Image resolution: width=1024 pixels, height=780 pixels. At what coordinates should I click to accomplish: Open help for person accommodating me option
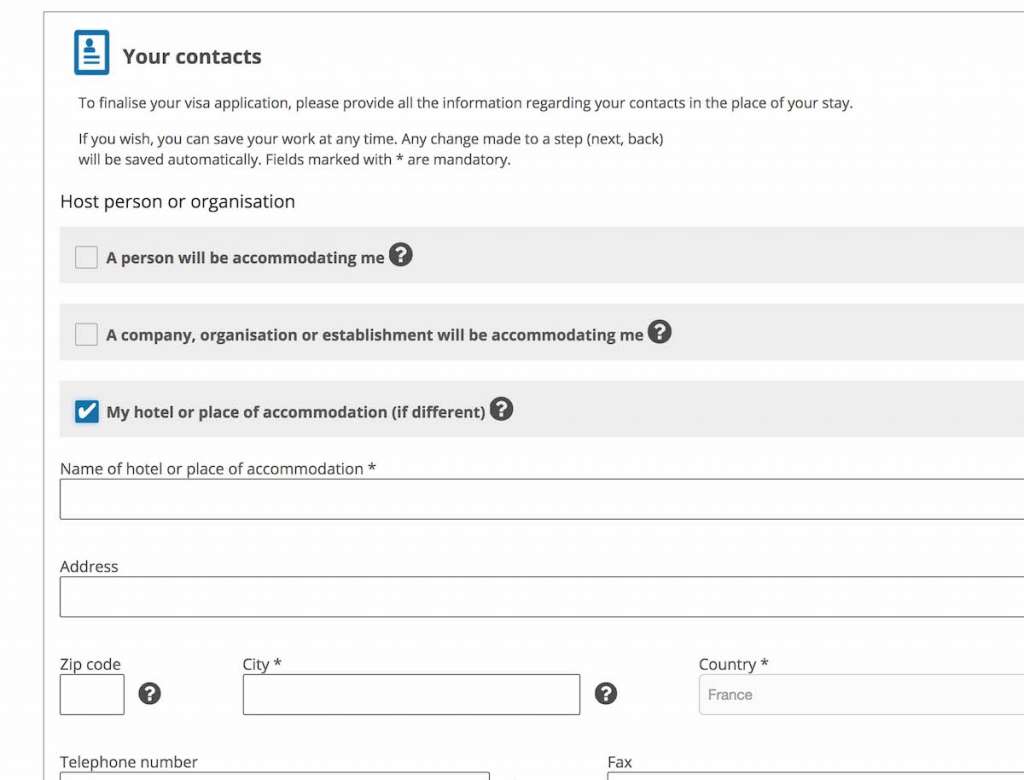coord(400,255)
